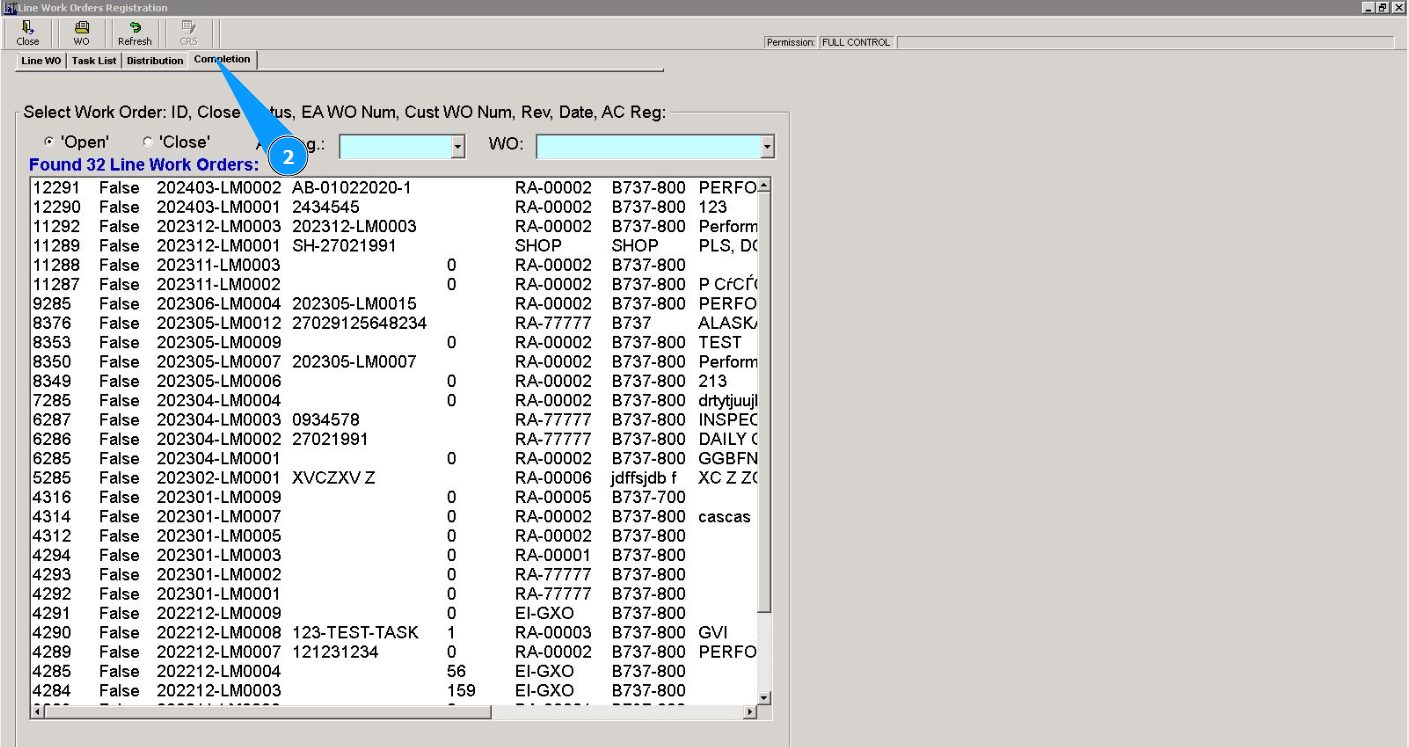Screen dimensions: 1409x747
Task: Choose the B737-700 work order 4316
Action: click(394, 497)
